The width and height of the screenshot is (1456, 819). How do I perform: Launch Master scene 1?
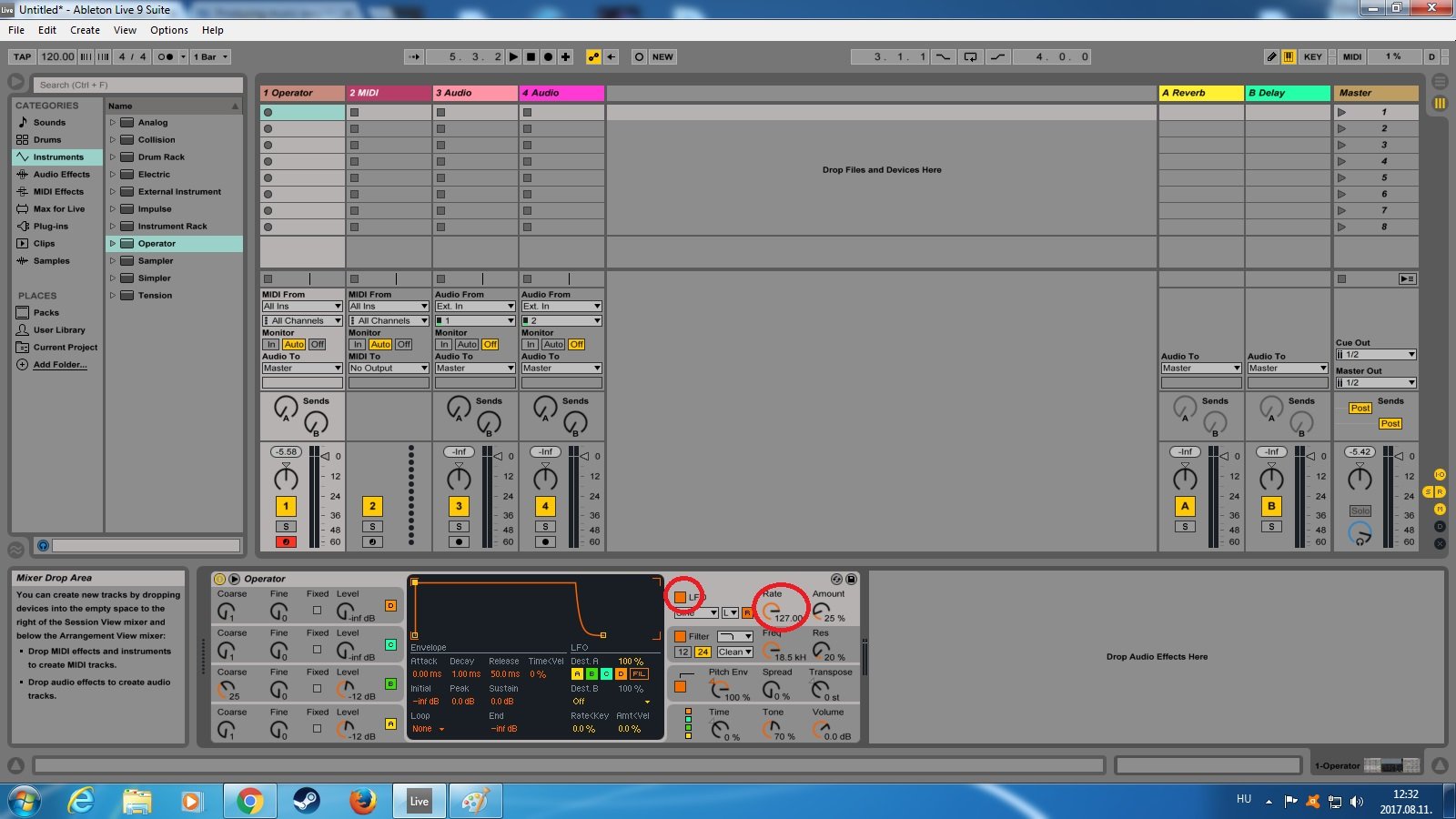point(1341,112)
